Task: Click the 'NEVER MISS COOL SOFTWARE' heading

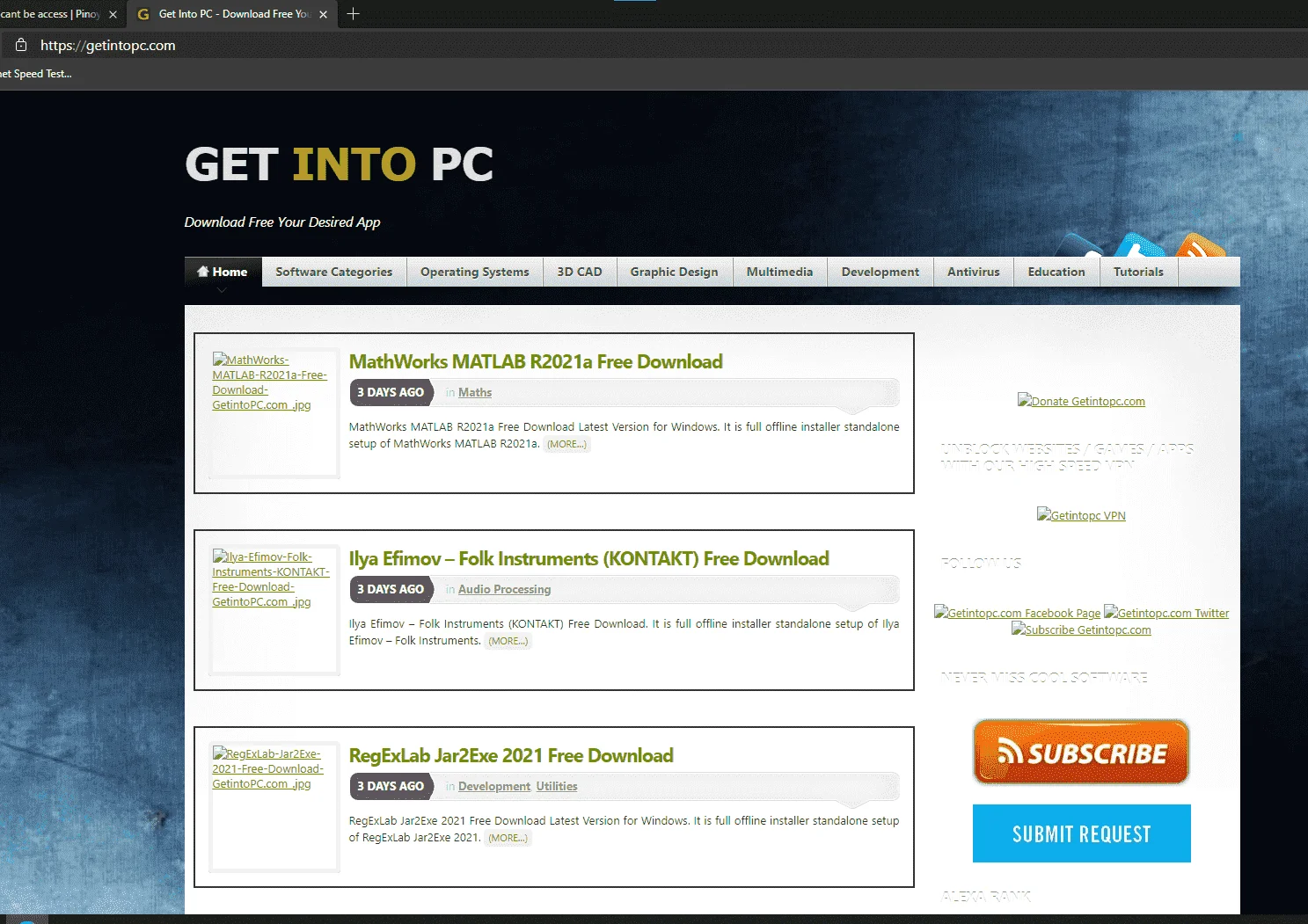Action: (1044, 678)
